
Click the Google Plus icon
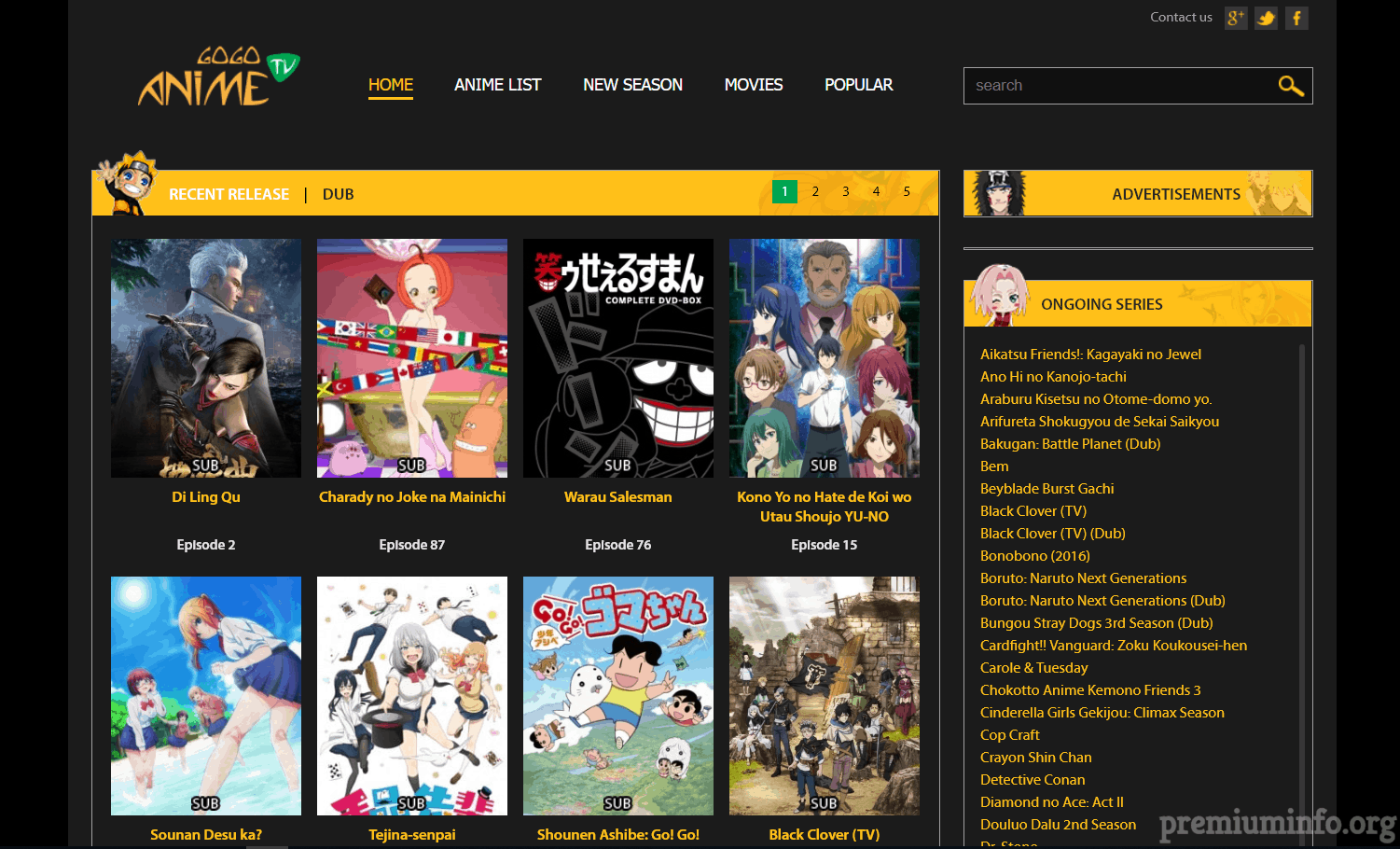click(x=1236, y=18)
